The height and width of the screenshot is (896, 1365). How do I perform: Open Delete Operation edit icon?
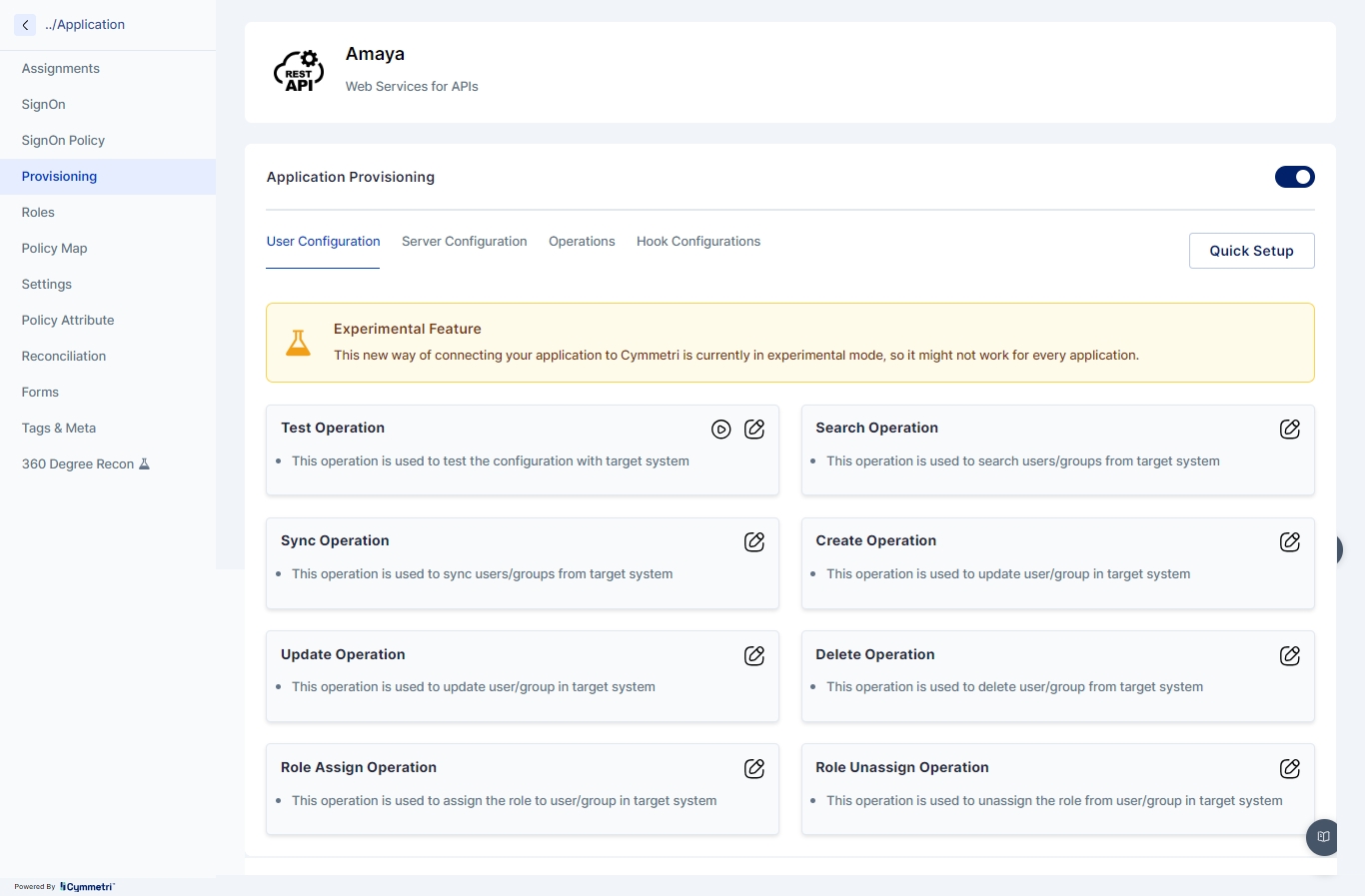click(x=1290, y=655)
